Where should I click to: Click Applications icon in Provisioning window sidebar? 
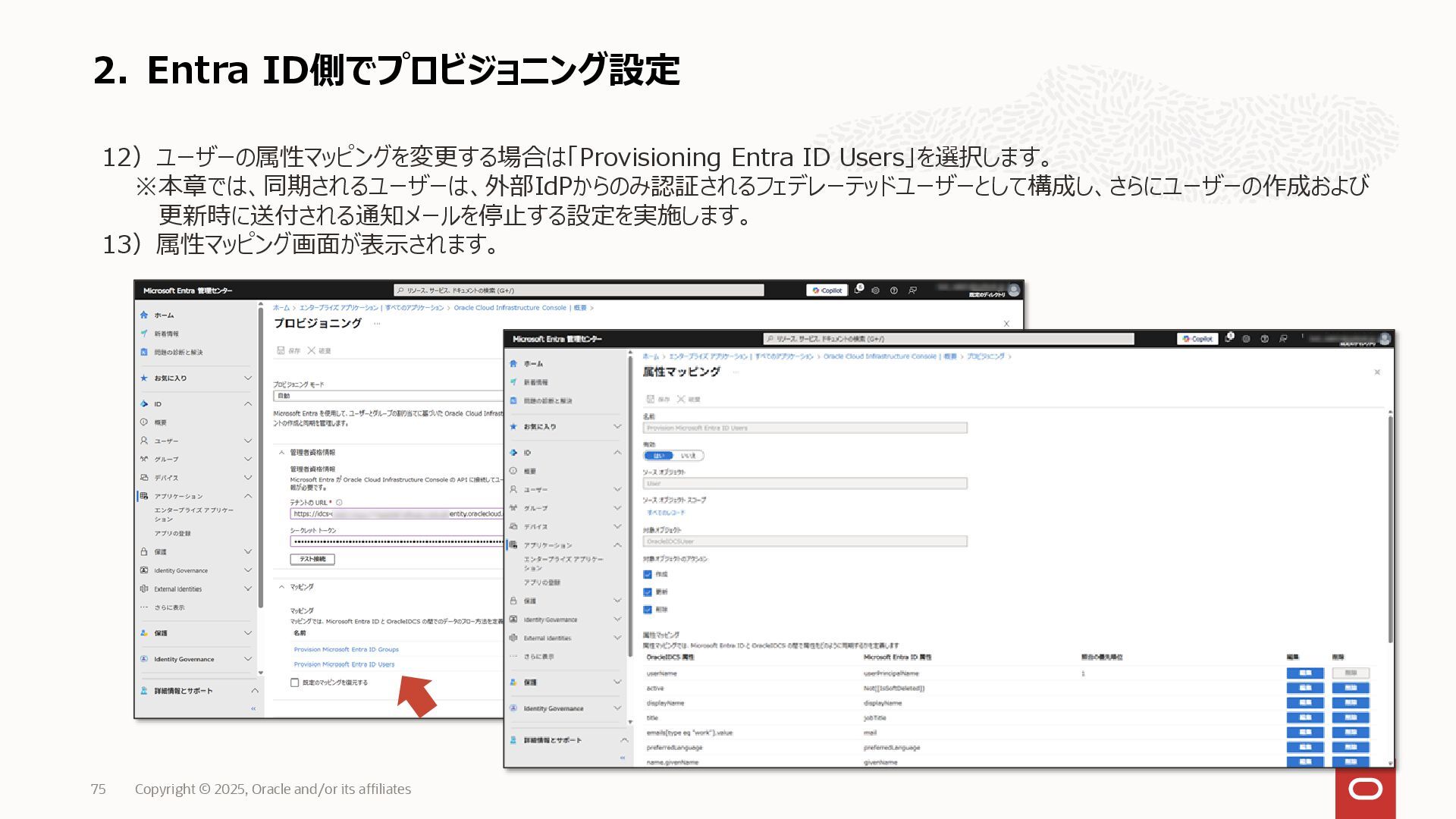[144, 496]
